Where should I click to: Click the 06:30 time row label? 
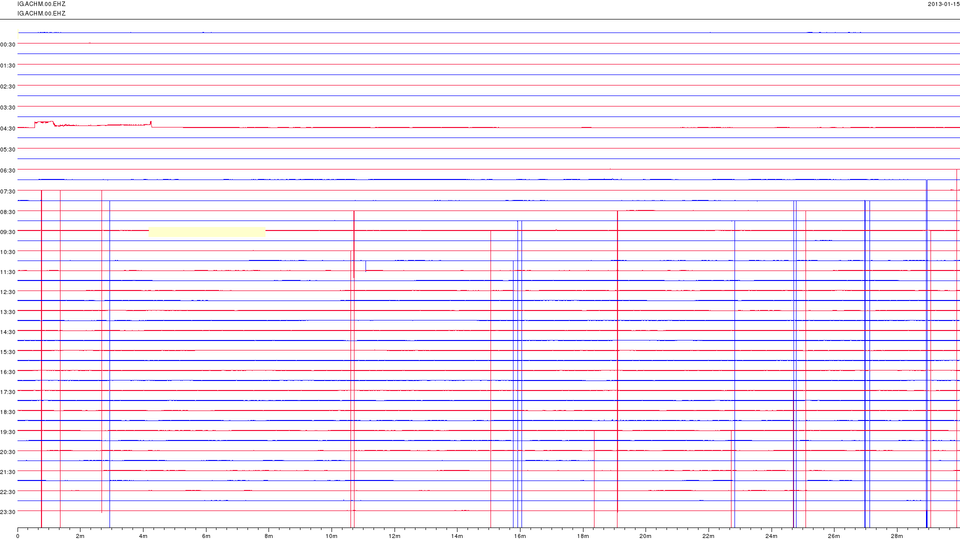point(8,170)
